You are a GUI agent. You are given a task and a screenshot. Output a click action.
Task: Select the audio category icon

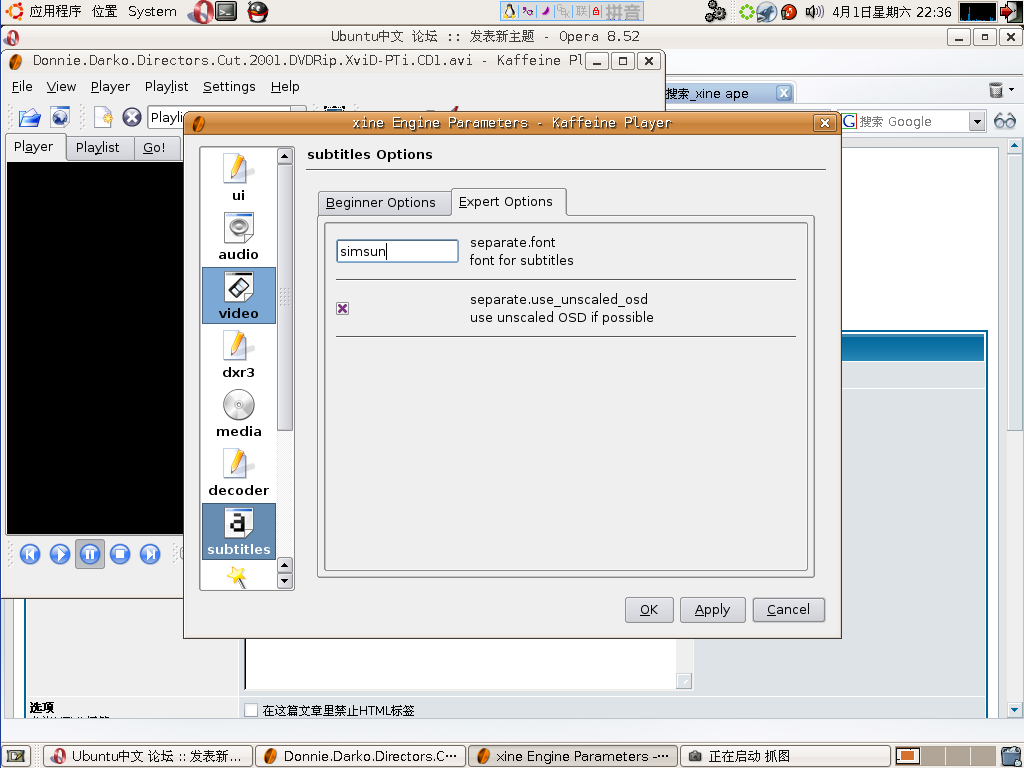238,236
